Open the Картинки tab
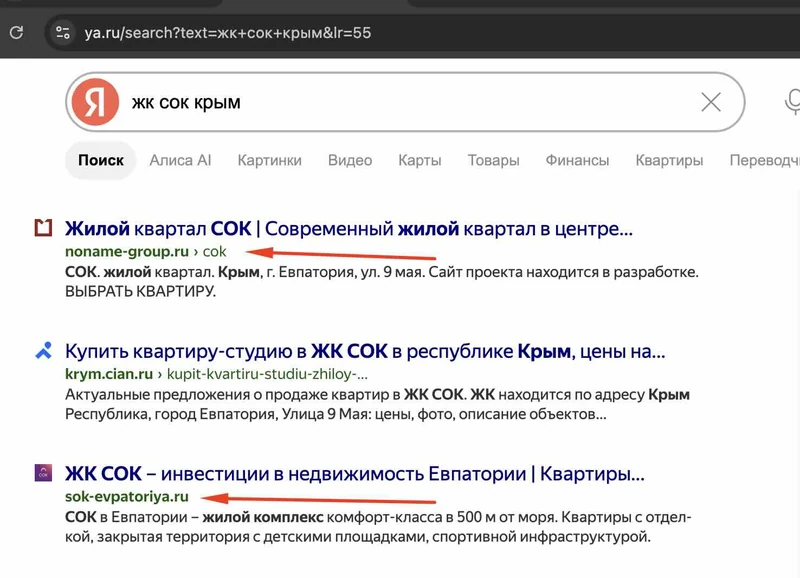Image resolution: width=800 pixels, height=578 pixels. (x=269, y=160)
